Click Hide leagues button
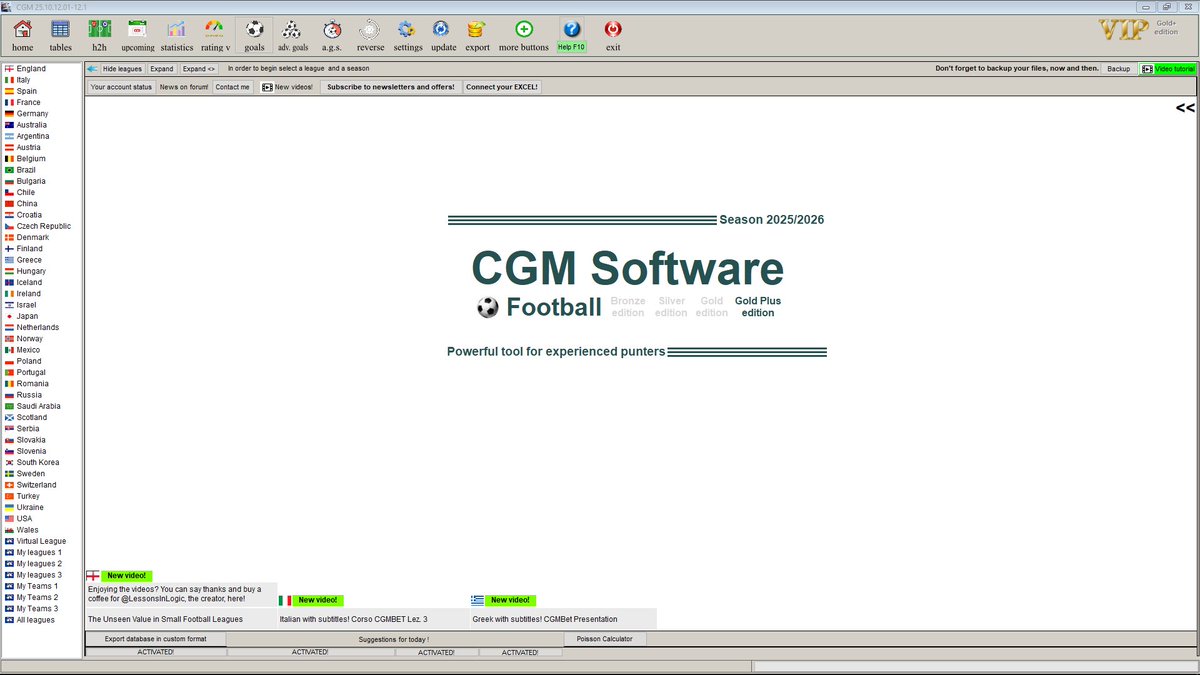The width and height of the screenshot is (1200, 675). [123, 69]
